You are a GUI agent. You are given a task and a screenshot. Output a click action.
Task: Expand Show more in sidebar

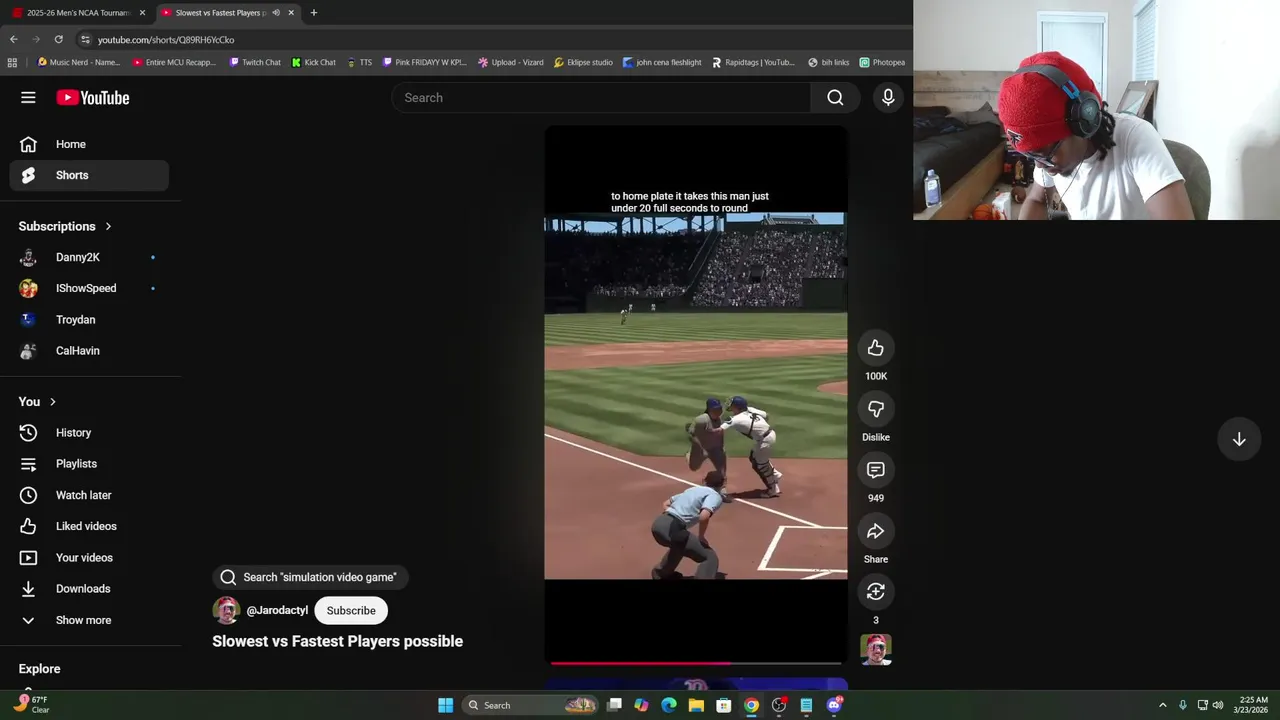[90, 620]
